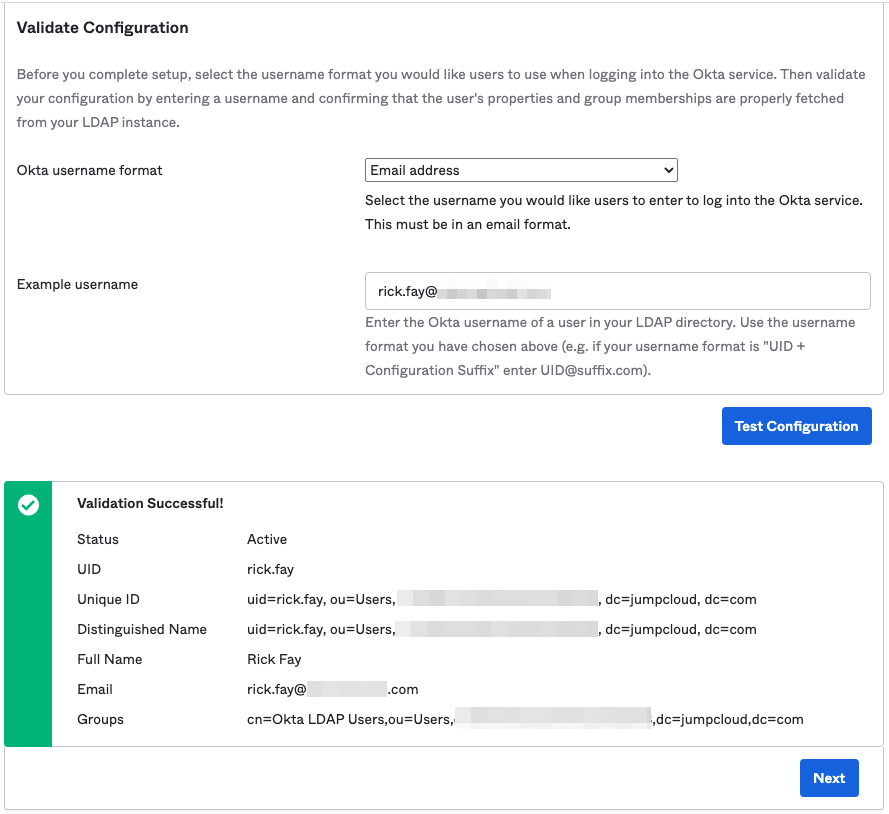Image resolution: width=889 pixels, height=814 pixels.
Task: Click the Okta username format label
Action: point(90,170)
